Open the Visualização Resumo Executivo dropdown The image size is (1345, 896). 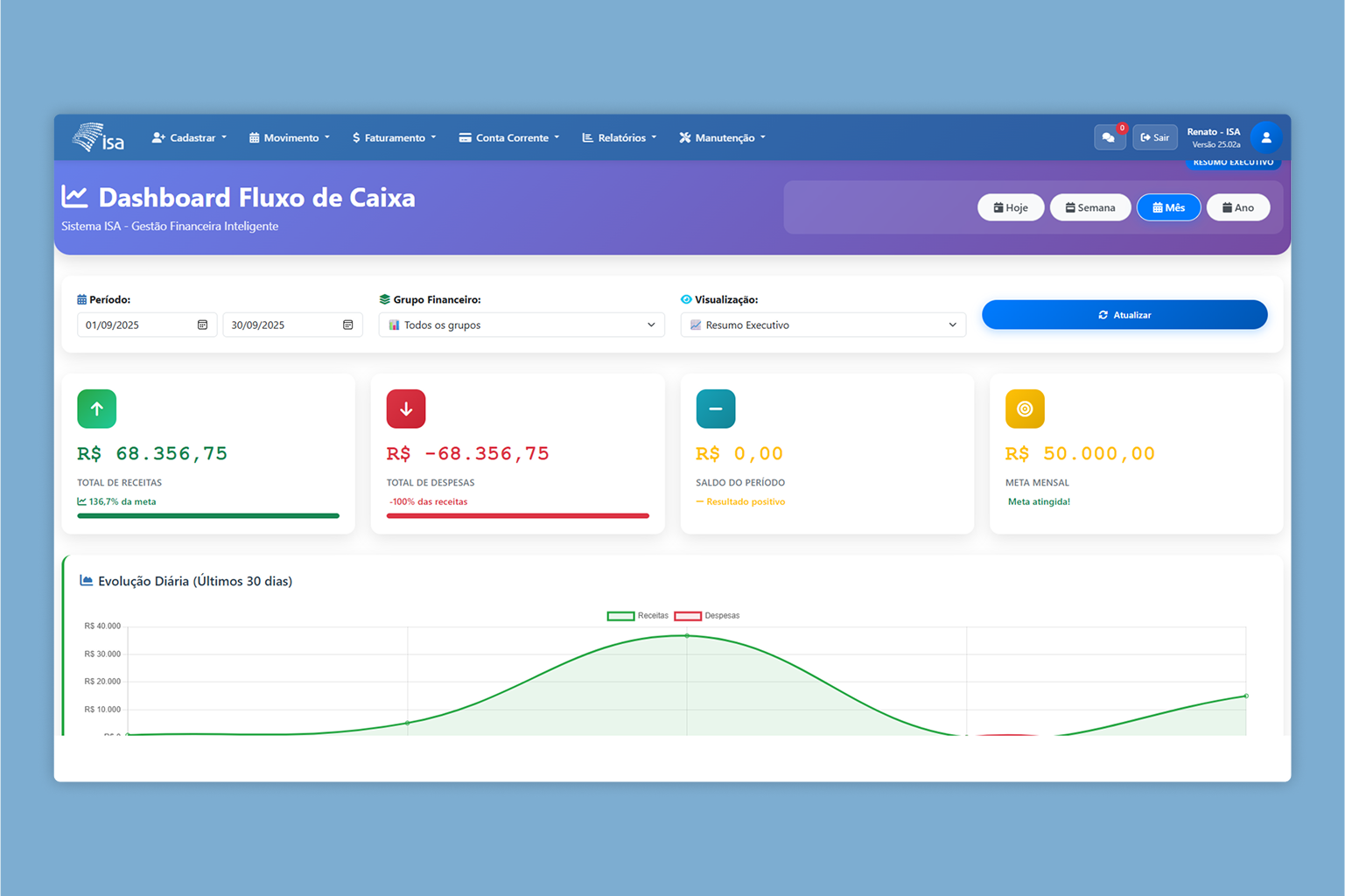pos(823,325)
